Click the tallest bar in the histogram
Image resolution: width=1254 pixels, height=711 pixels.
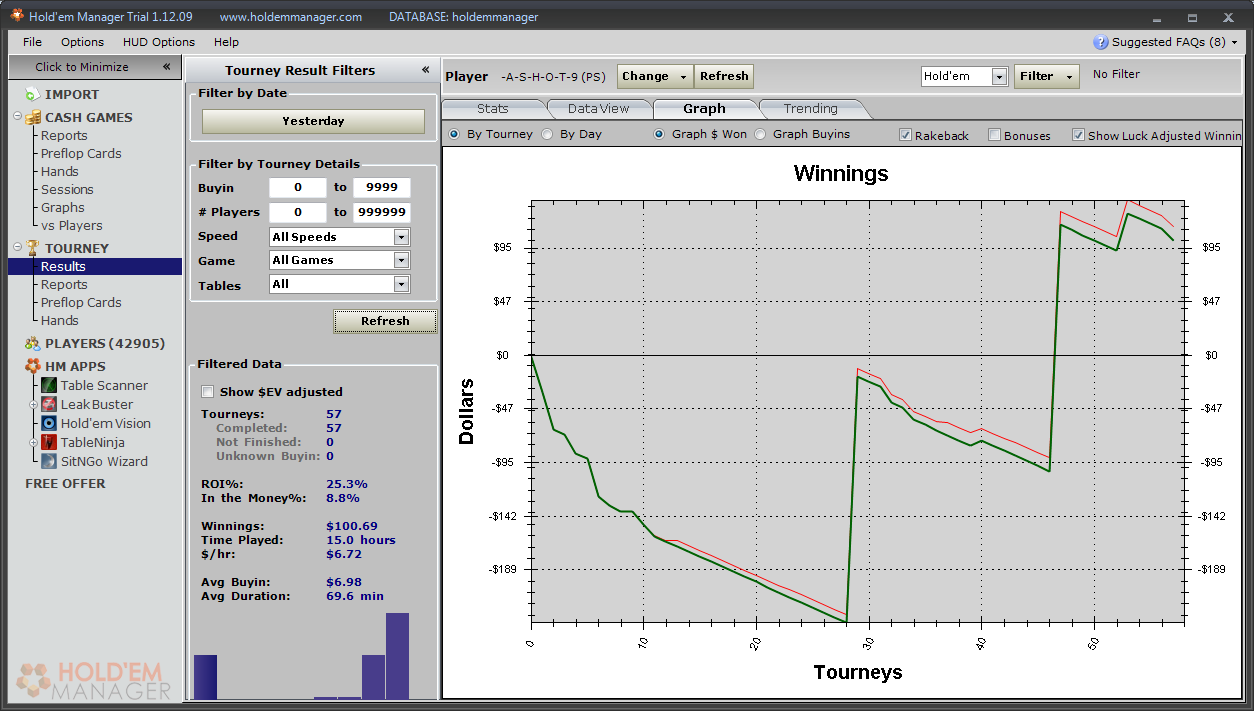point(398,656)
